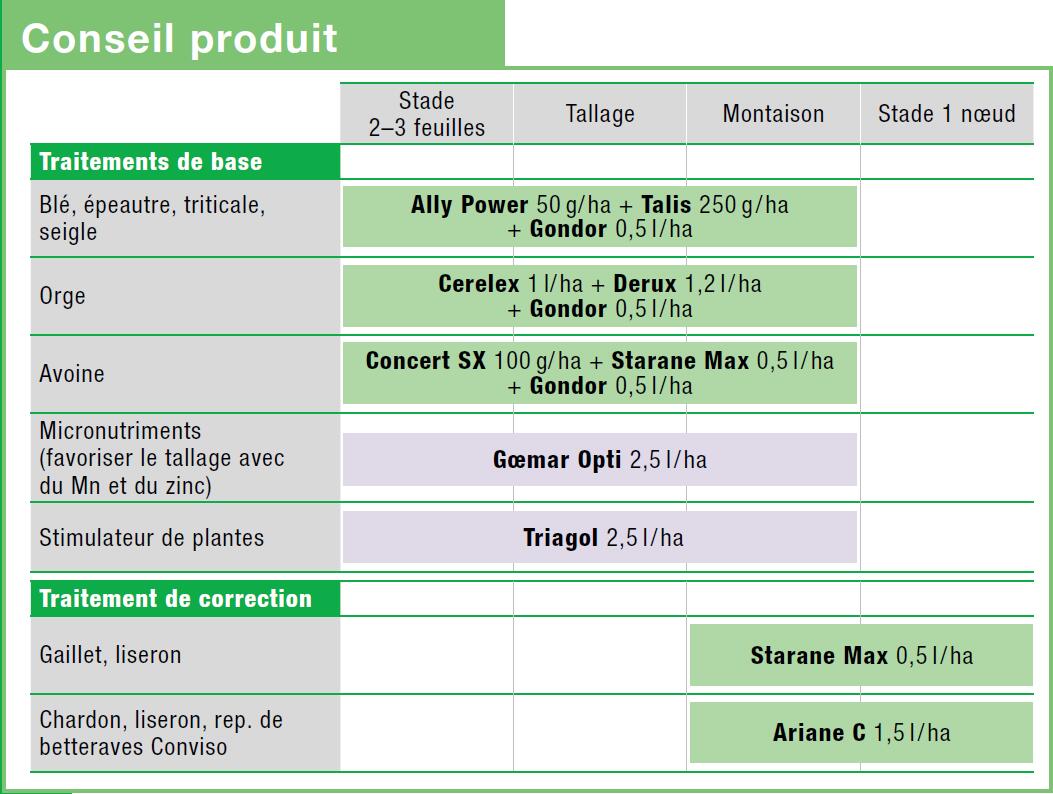
Task: Select the Orge row label
Action: pyautogui.click(x=63, y=296)
